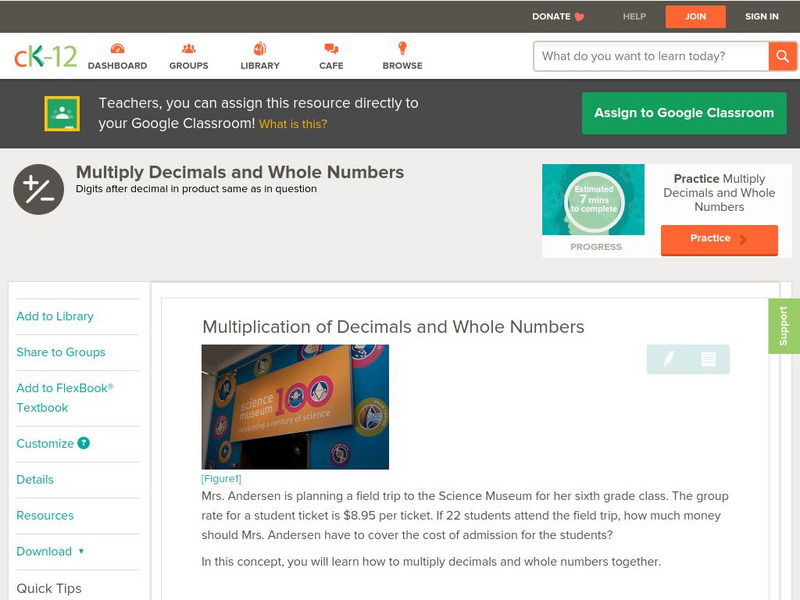
Task: Click Sign In
Action: click(x=761, y=17)
